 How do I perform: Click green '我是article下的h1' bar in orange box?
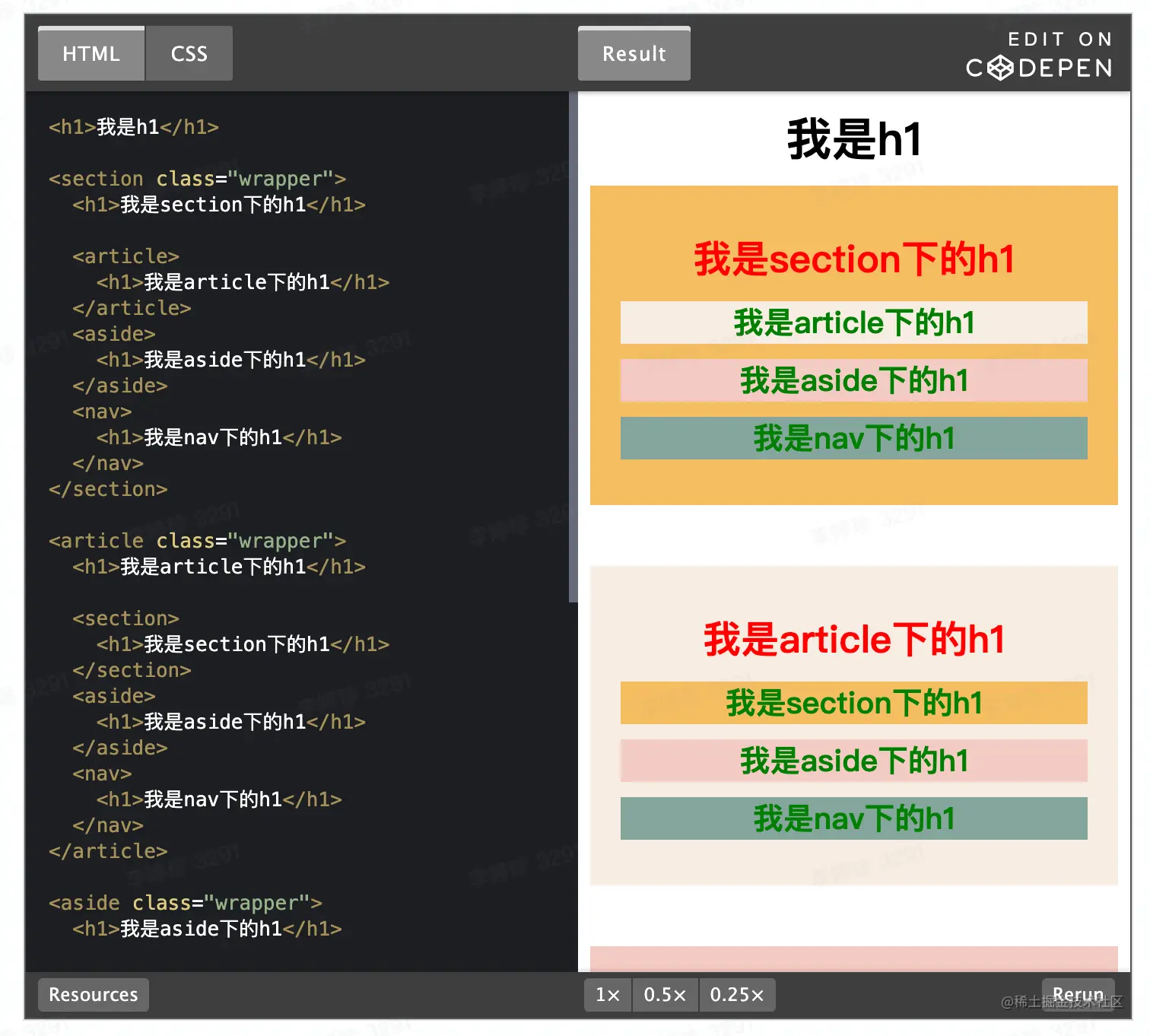(854, 323)
